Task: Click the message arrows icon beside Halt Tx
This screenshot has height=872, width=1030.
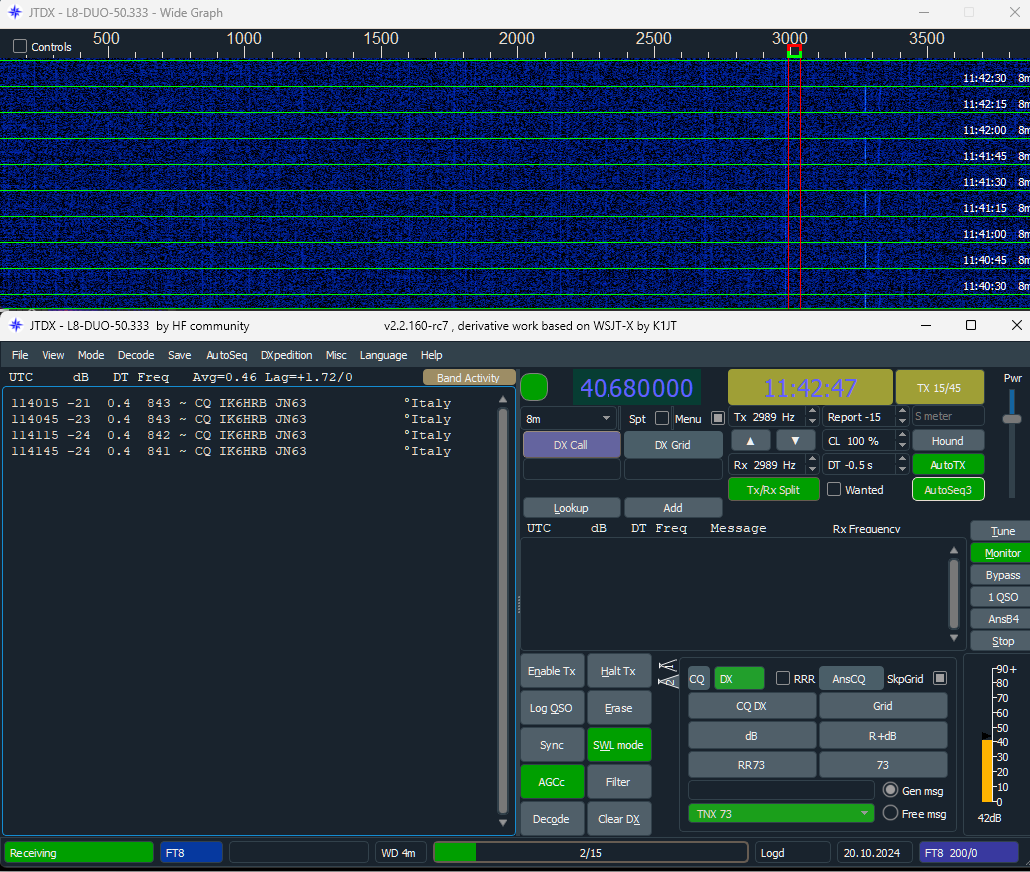Action: click(667, 674)
